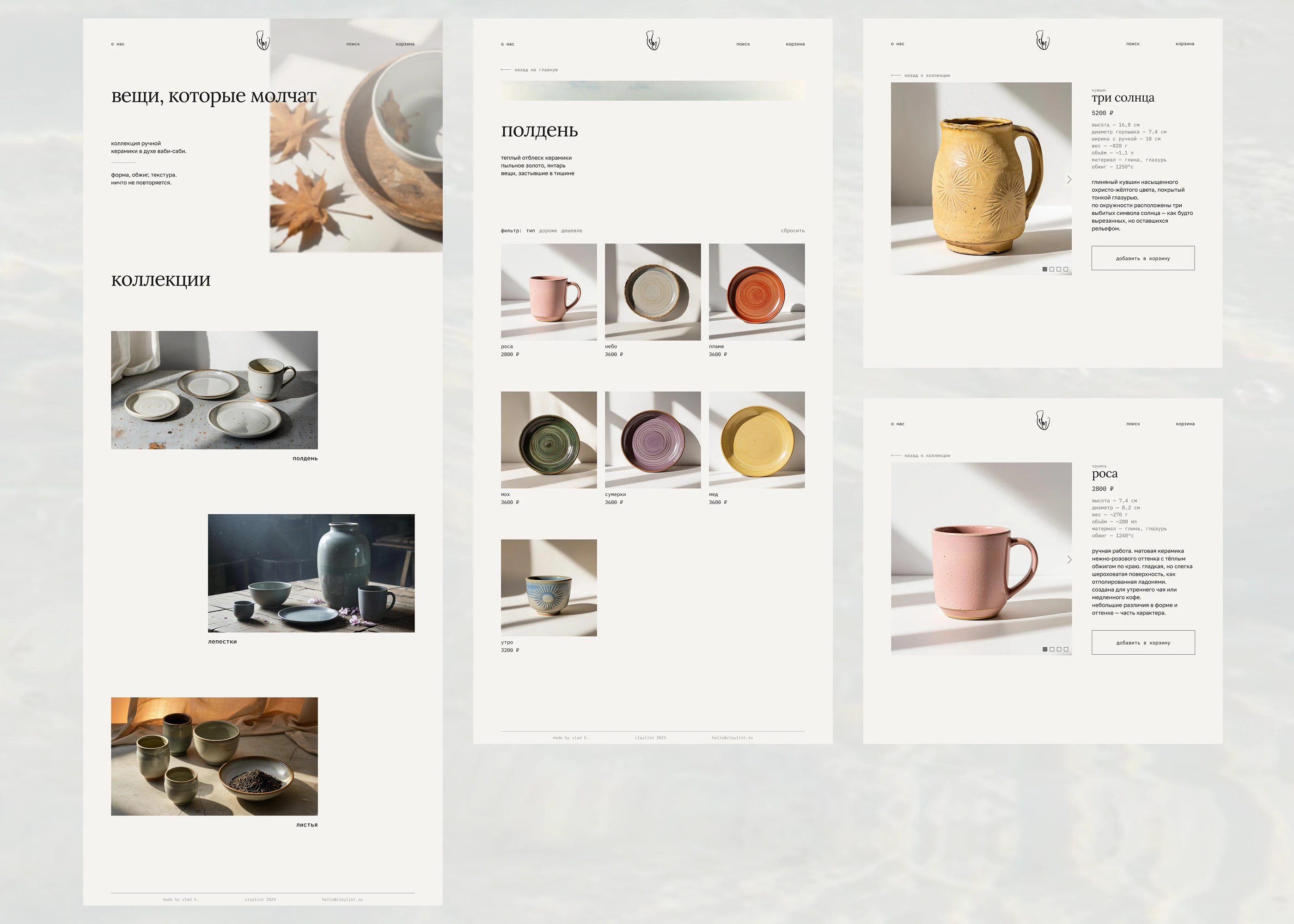Click the назад к коллекции arrow above the jug
The height and width of the screenshot is (924, 1294).
(896, 76)
